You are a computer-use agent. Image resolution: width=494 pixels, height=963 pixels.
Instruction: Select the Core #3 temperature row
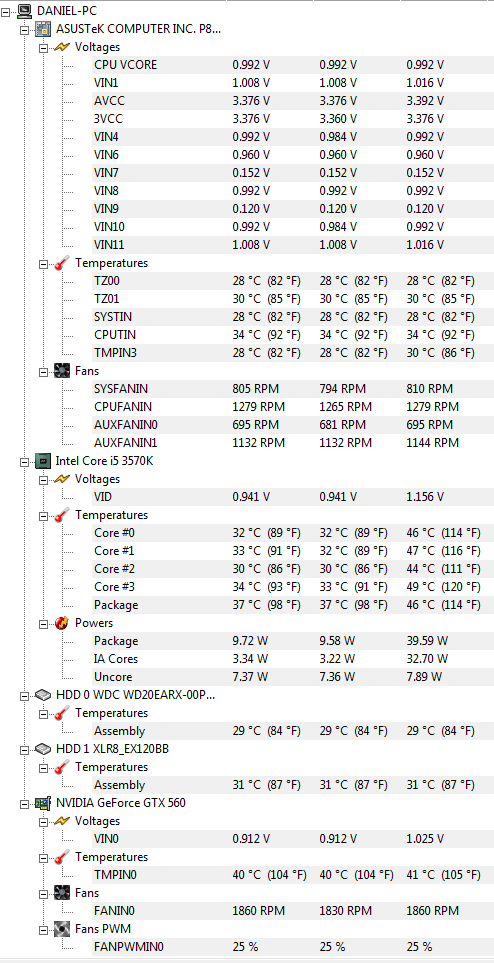tap(292, 587)
